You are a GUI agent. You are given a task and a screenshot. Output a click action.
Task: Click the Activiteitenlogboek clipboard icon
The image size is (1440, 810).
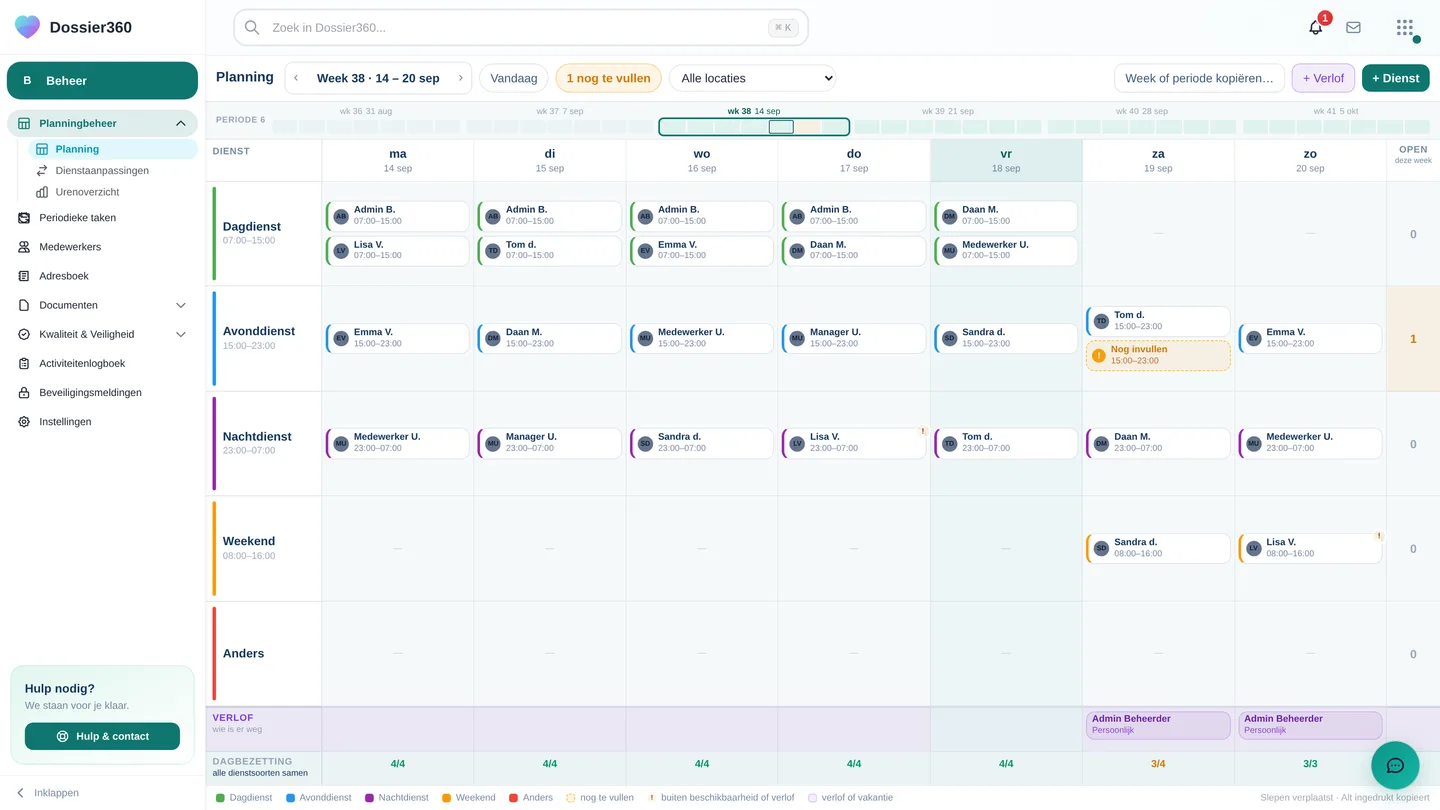tap(24, 364)
